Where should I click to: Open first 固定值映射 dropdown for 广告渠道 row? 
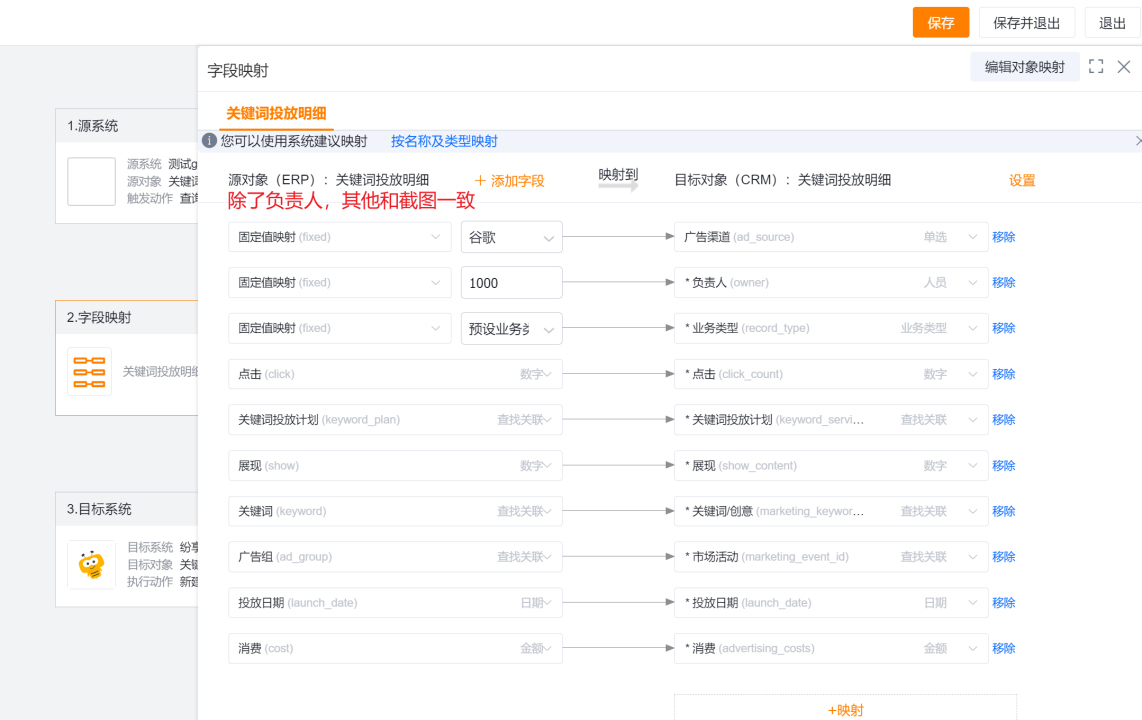[339, 237]
